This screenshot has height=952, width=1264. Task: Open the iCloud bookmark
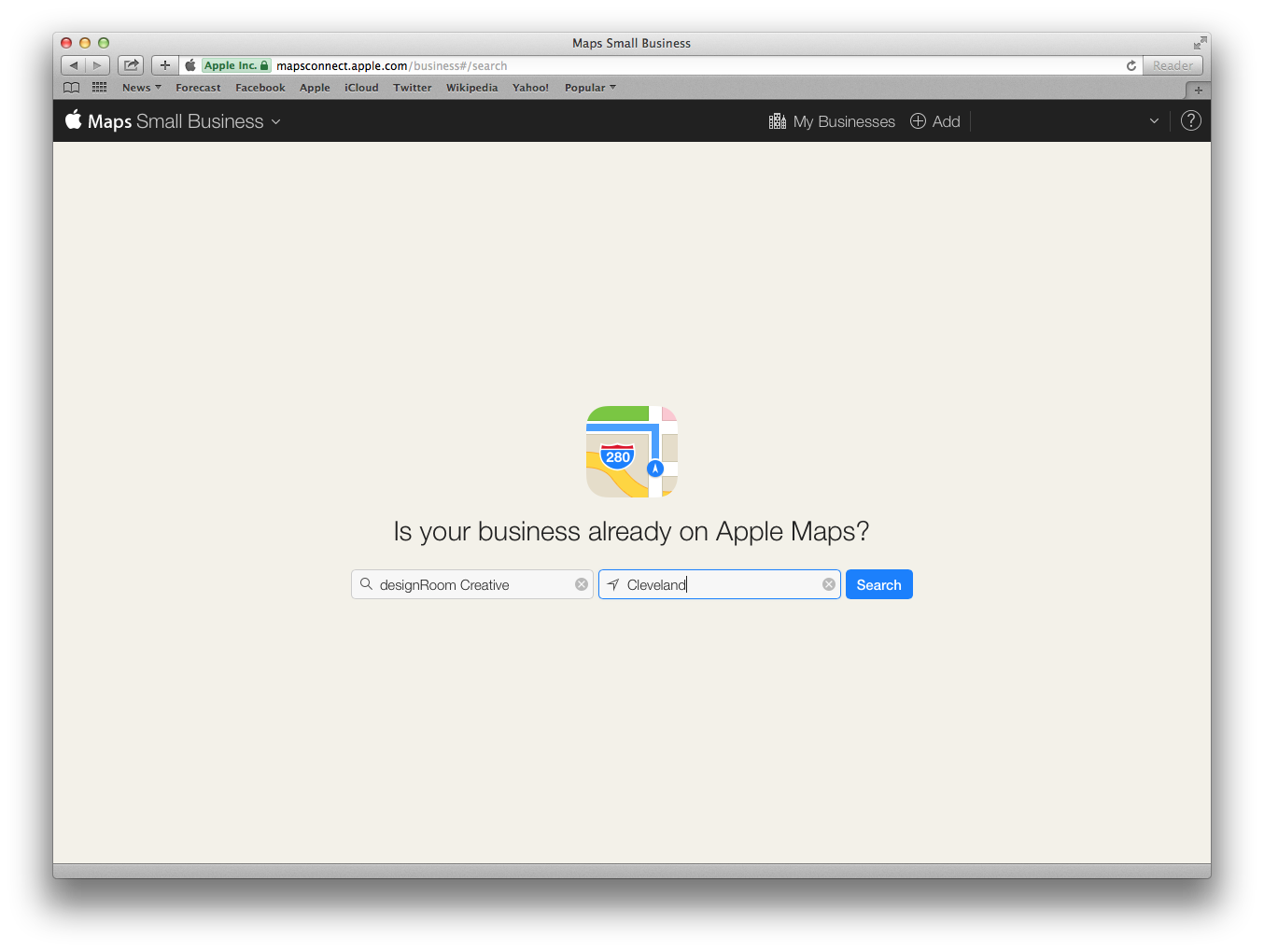pos(361,88)
